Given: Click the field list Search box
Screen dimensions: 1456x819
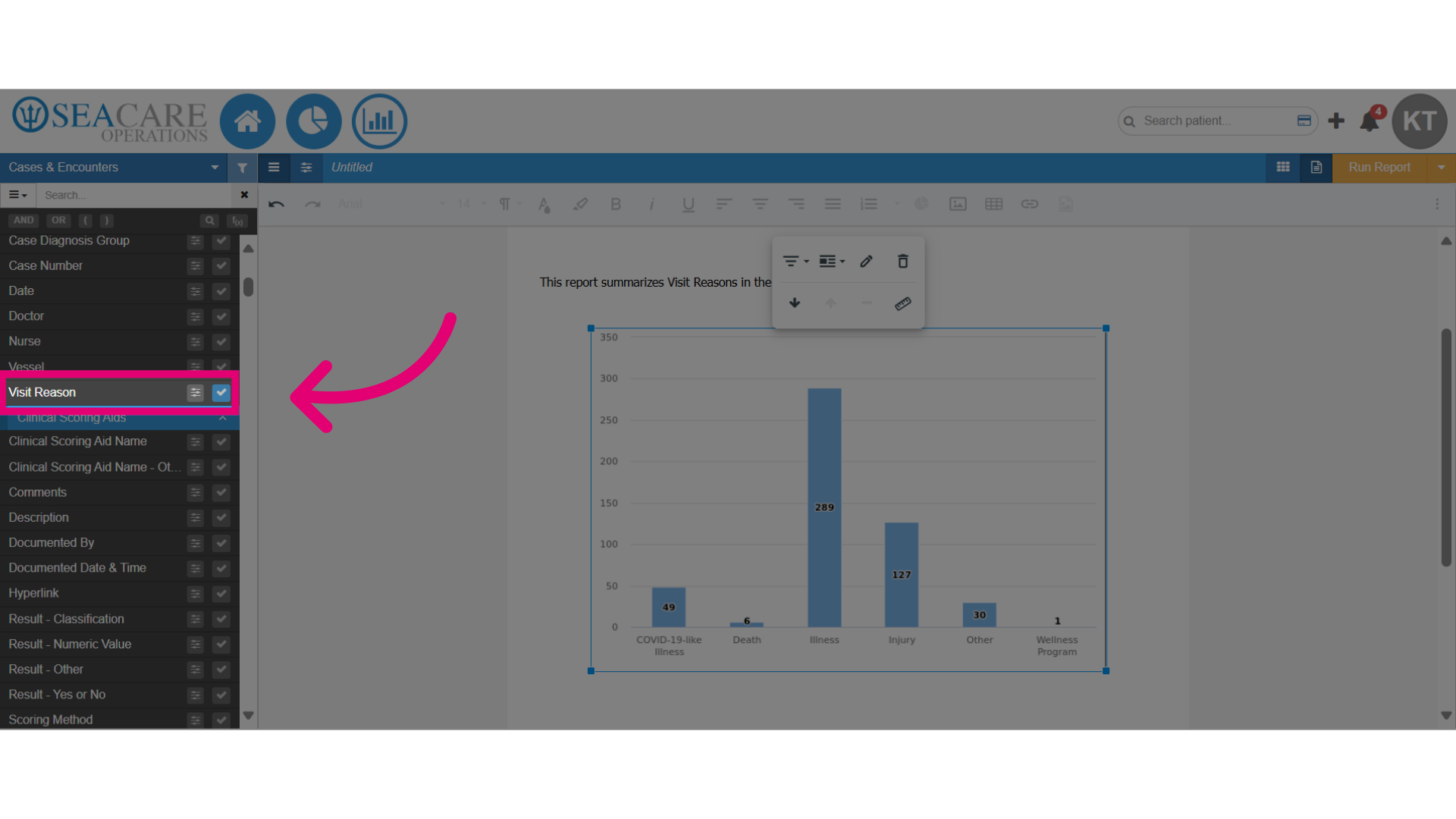Looking at the screenshot, I should coord(135,195).
